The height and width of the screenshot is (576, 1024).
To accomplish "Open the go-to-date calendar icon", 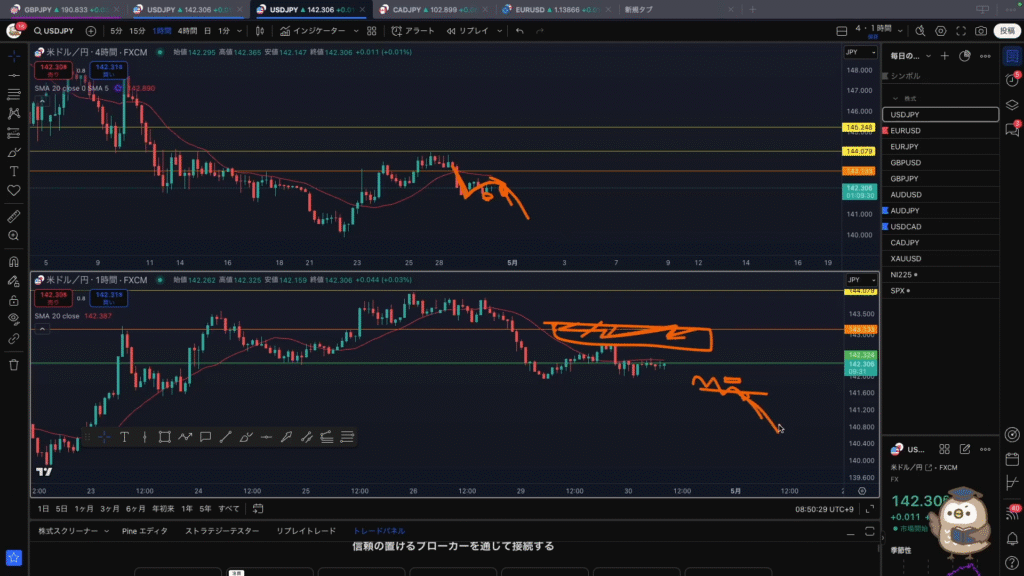I will pyautogui.click(x=258, y=509).
